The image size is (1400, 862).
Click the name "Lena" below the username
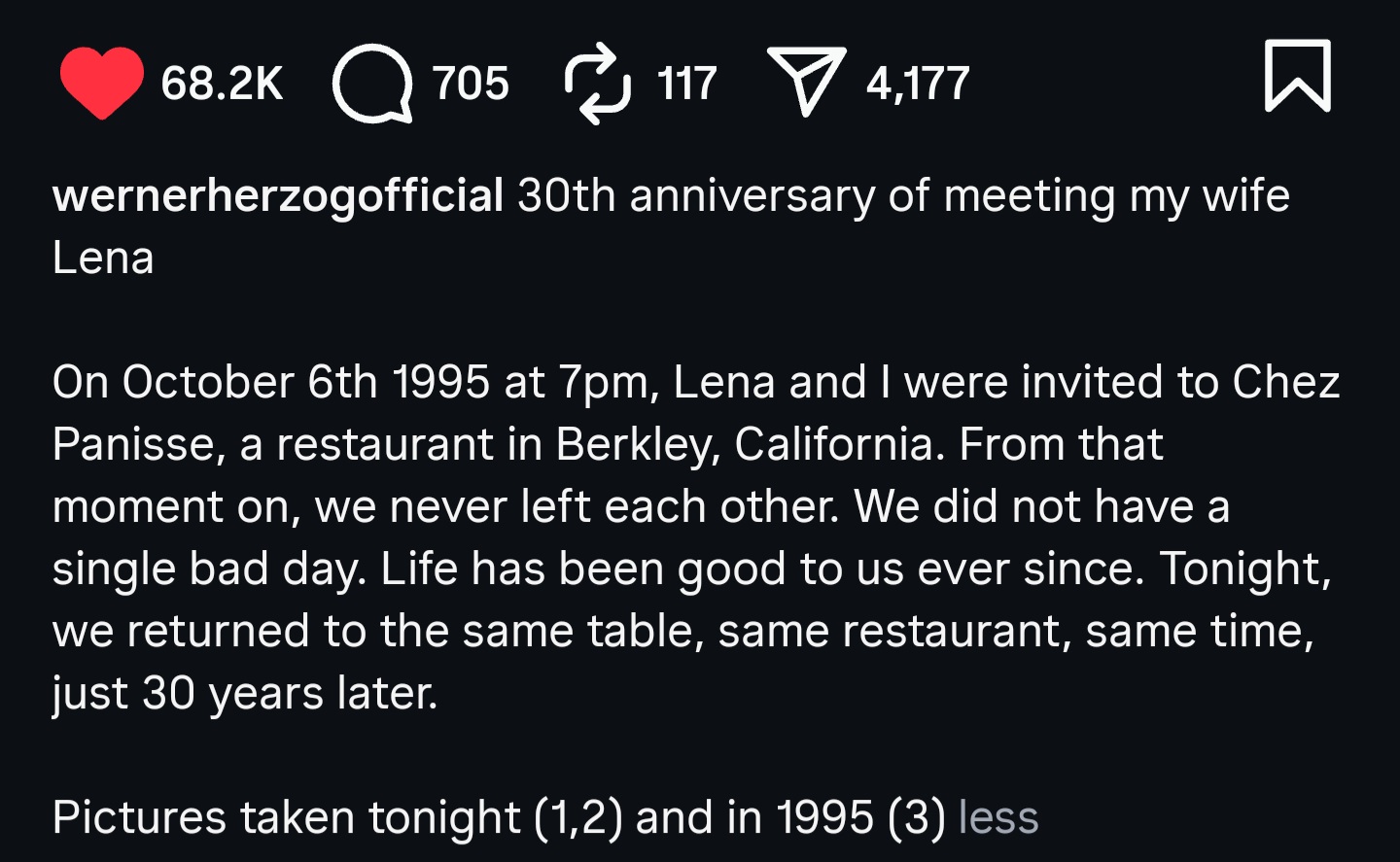(x=103, y=259)
